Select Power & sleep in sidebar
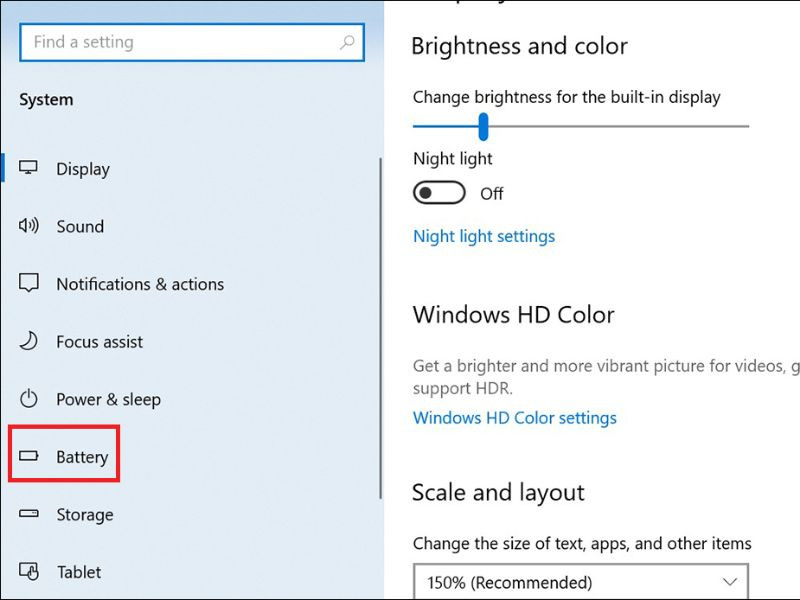 tap(109, 399)
